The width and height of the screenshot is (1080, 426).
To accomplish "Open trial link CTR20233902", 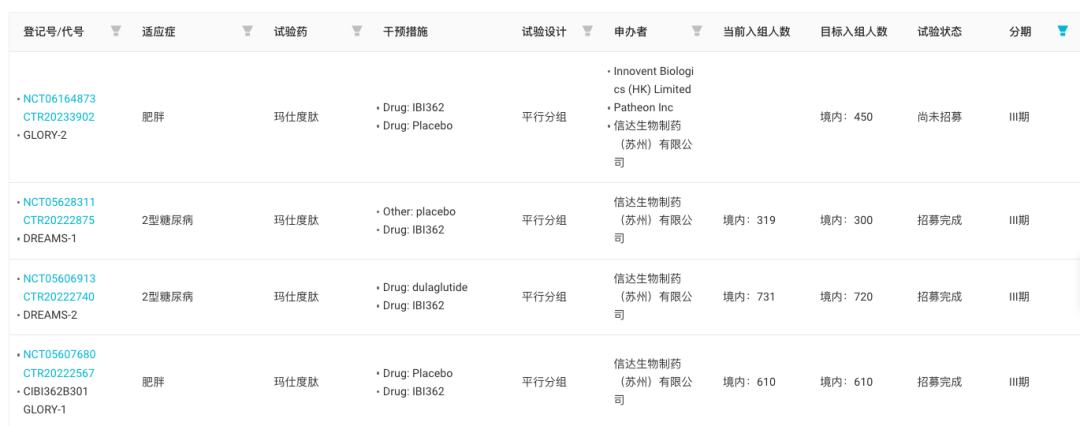I will [59, 116].
